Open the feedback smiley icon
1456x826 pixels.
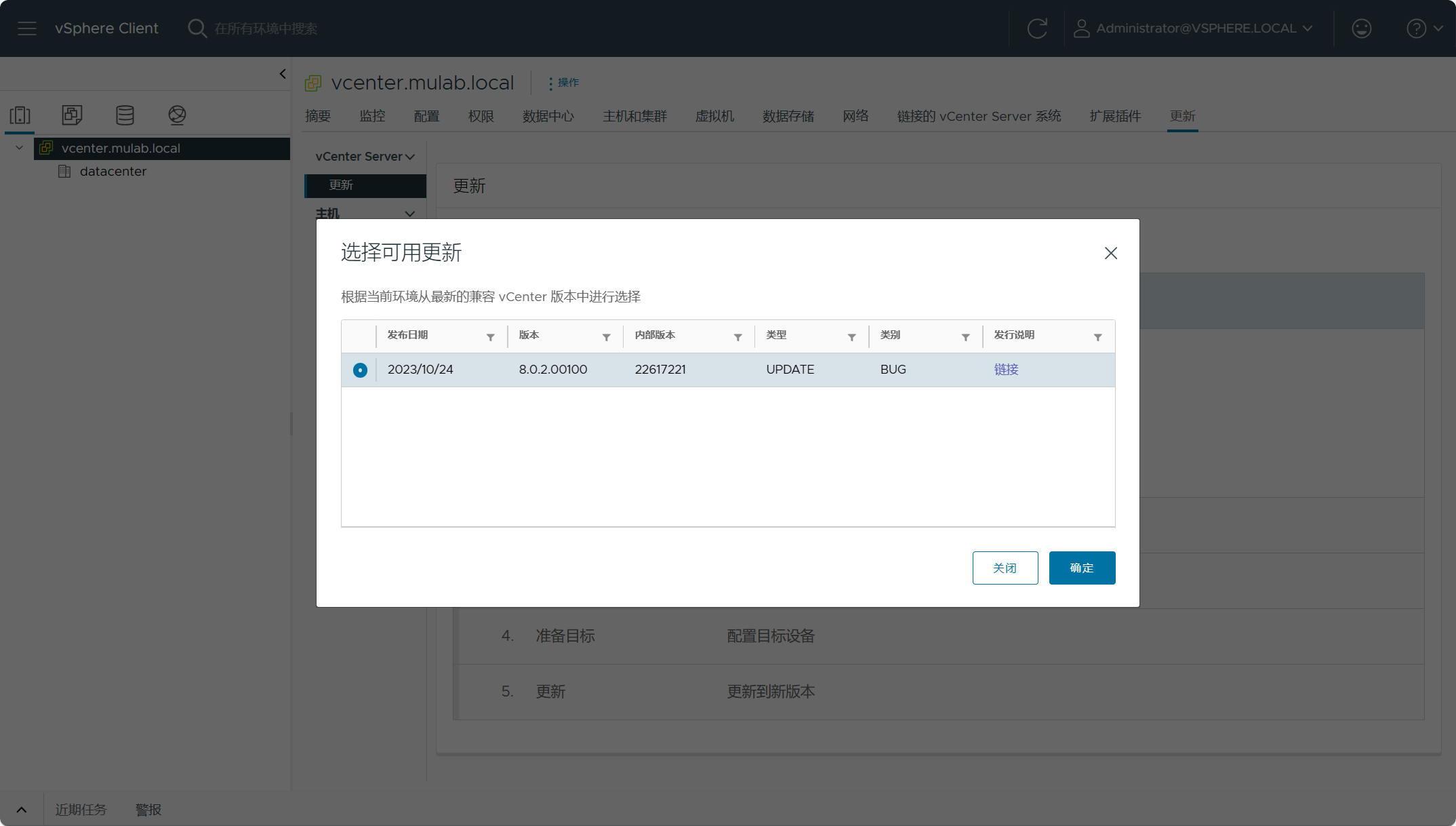click(x=1361, y=28)
